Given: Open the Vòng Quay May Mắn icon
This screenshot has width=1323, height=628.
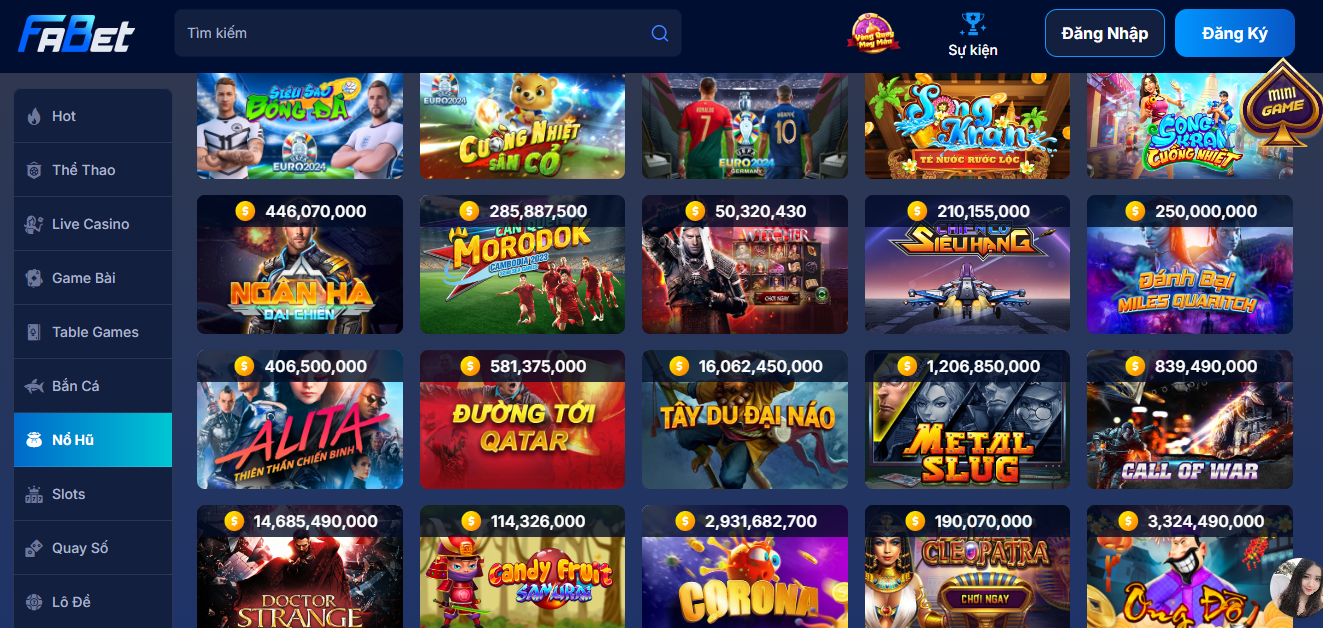Looking at the screenshot, I should tap(873, 33).
